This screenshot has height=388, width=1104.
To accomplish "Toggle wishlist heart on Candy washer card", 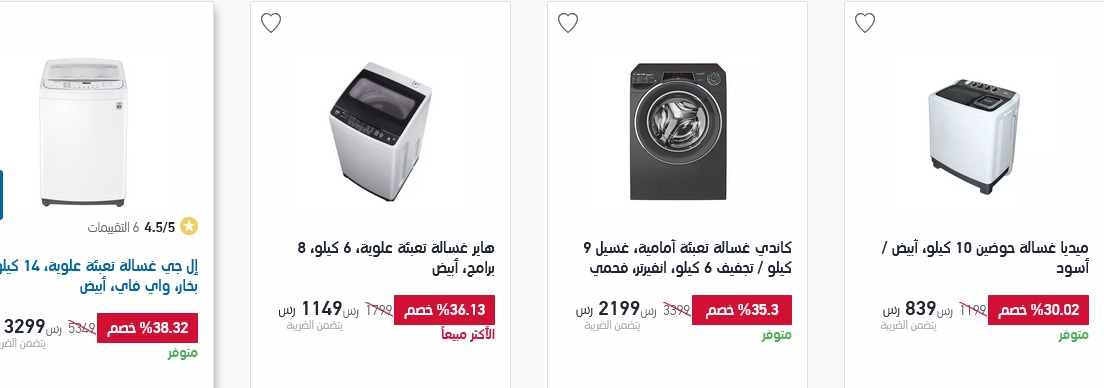I will (x=568, y=23).
